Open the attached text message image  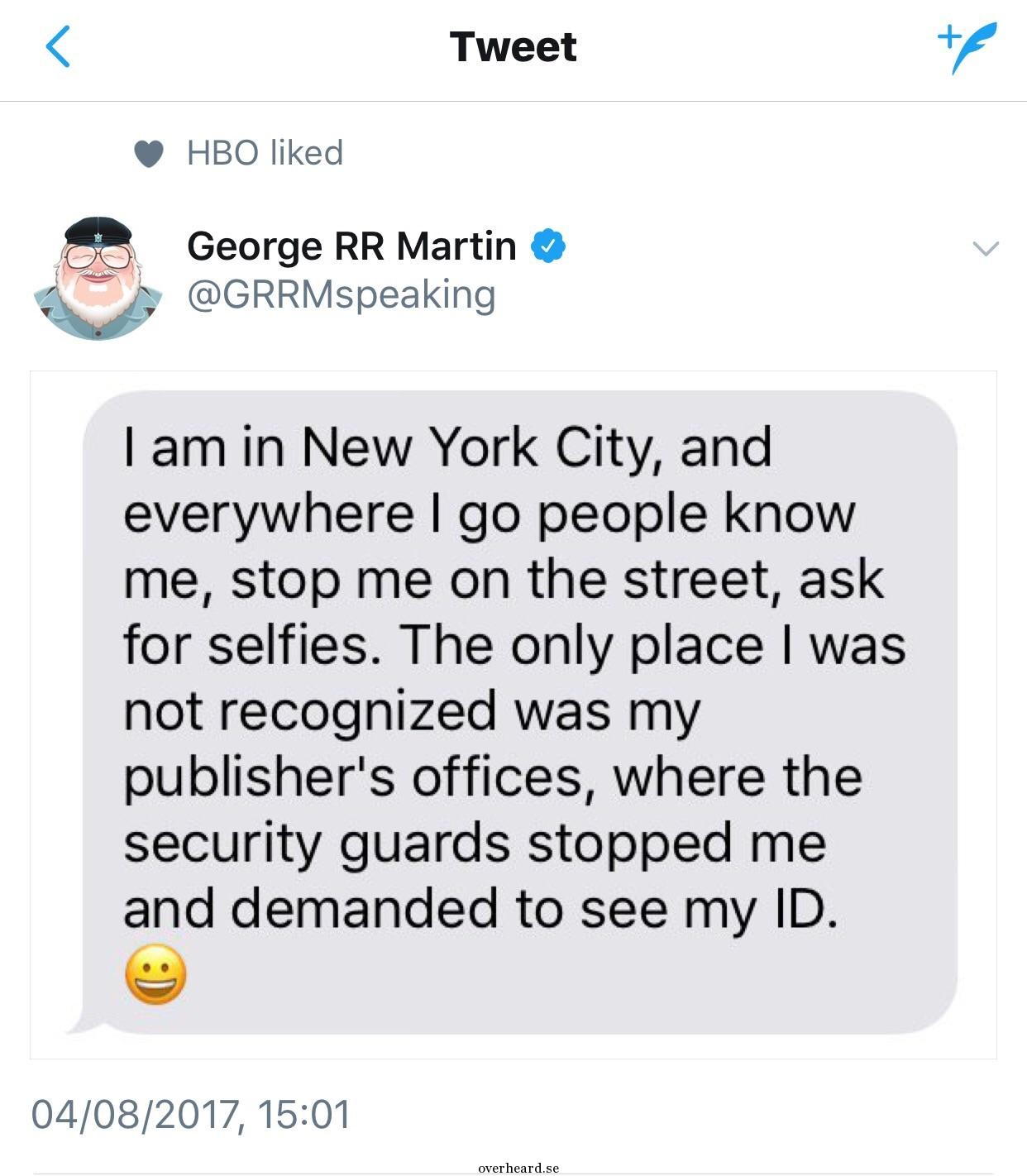click(x=513, y=715)
